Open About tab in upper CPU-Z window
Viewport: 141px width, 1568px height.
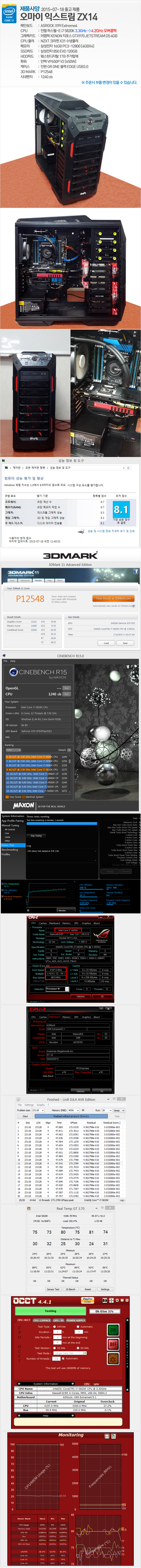(x=96, y=923)
